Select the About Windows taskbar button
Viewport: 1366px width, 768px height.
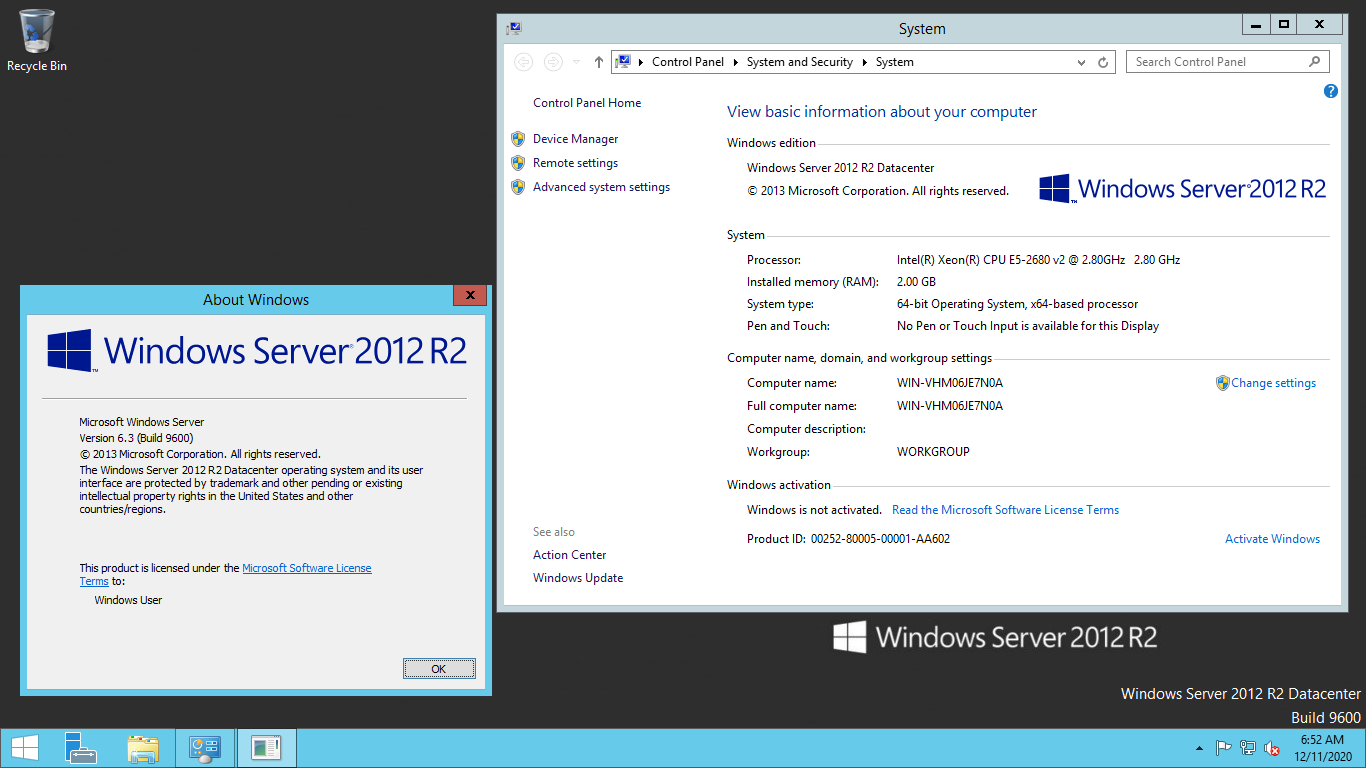tap(267, 748)
